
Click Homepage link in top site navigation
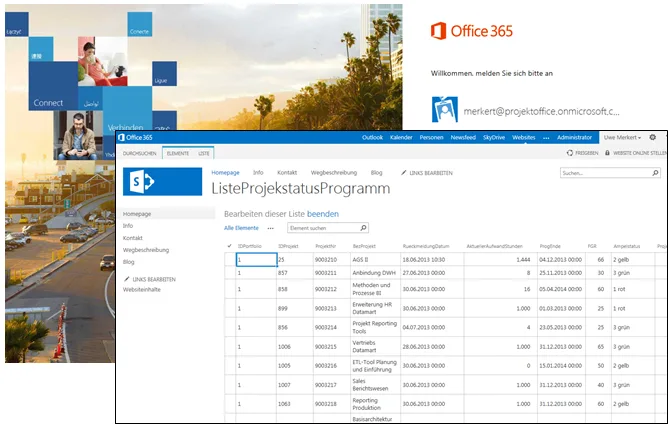(x=225, y=172)
